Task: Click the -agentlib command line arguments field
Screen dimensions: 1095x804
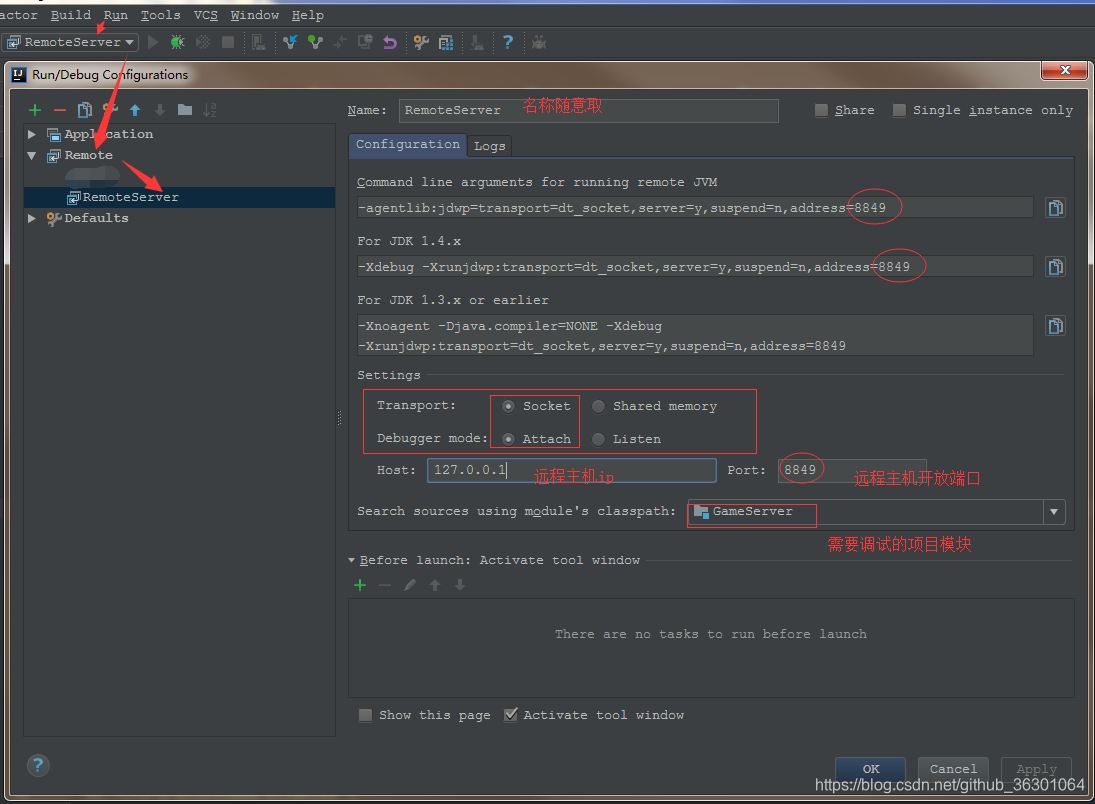Action: (695, 207)
